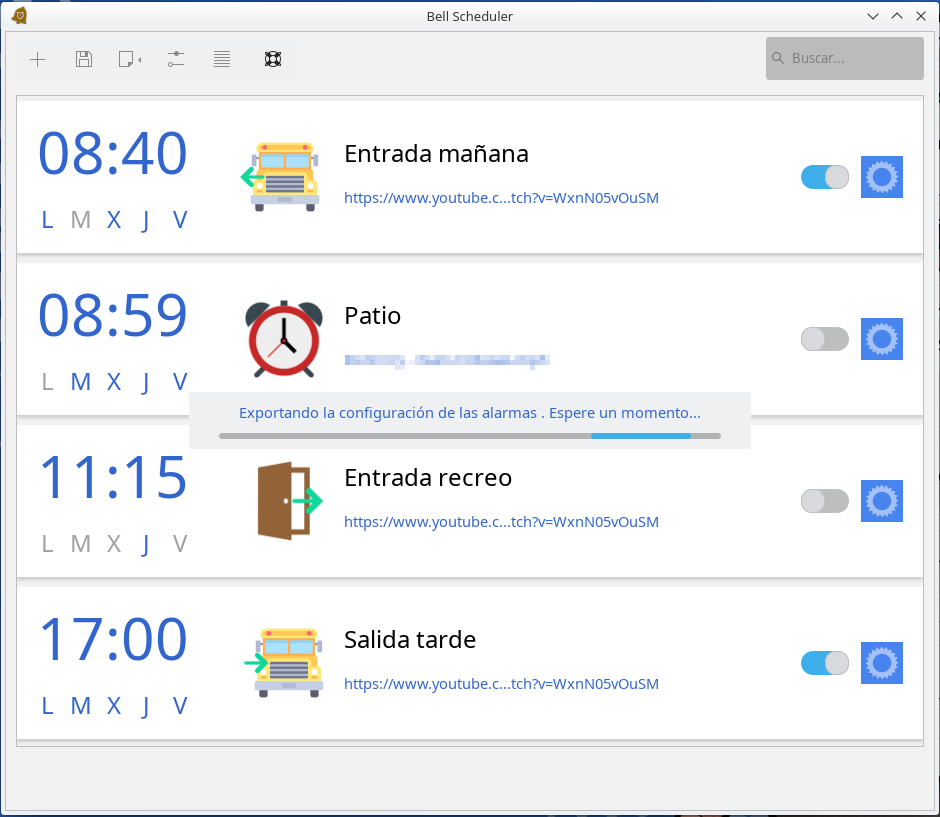940x817 pixels.
Task: Open the YouTube link under Entrada mañana
Action: pos(501,198)
